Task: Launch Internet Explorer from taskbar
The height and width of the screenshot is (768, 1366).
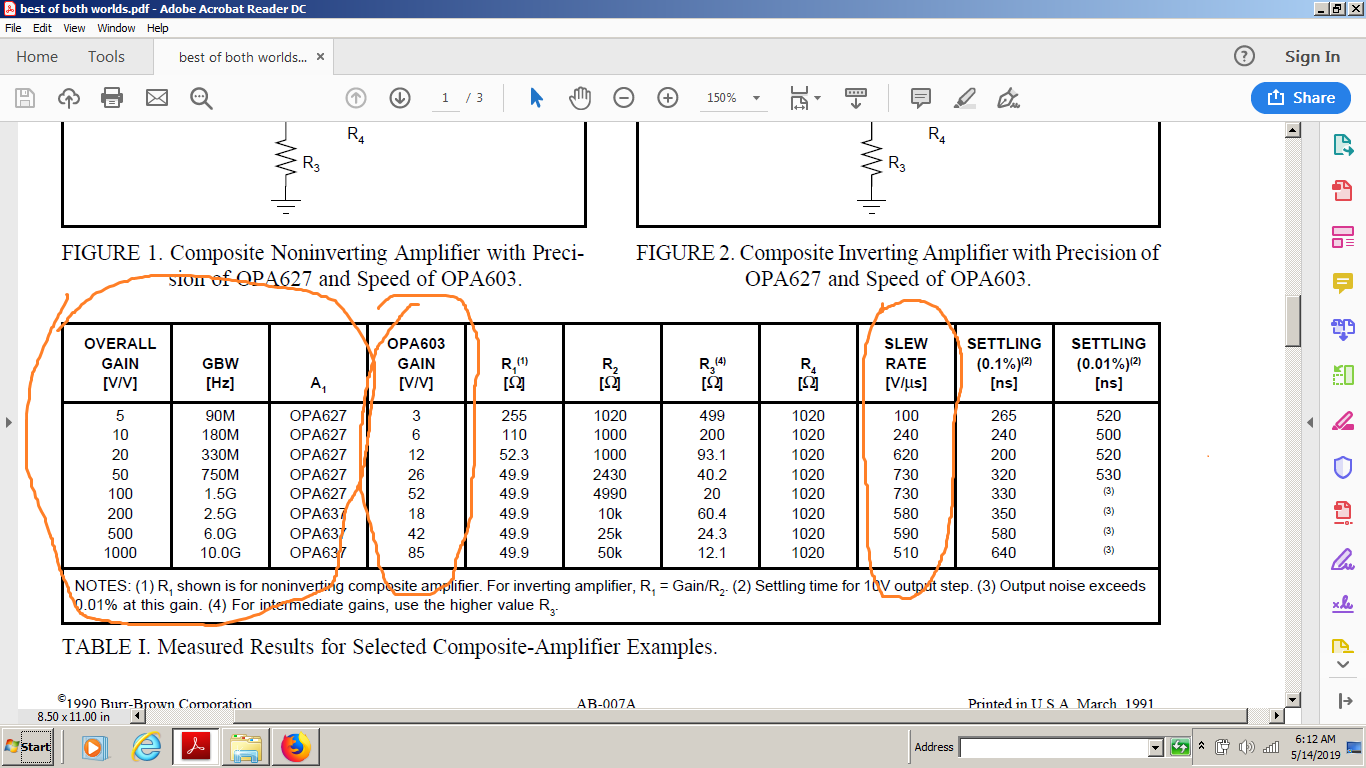Action: tap(147, 747)
